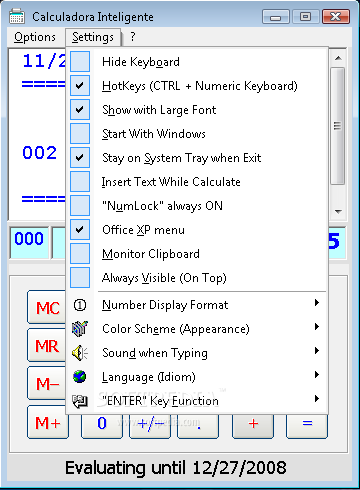Viewport: 360px width, 490px height.
Task: Click the history vertical scrollbar thumb
Action: [x=338, y=126]
